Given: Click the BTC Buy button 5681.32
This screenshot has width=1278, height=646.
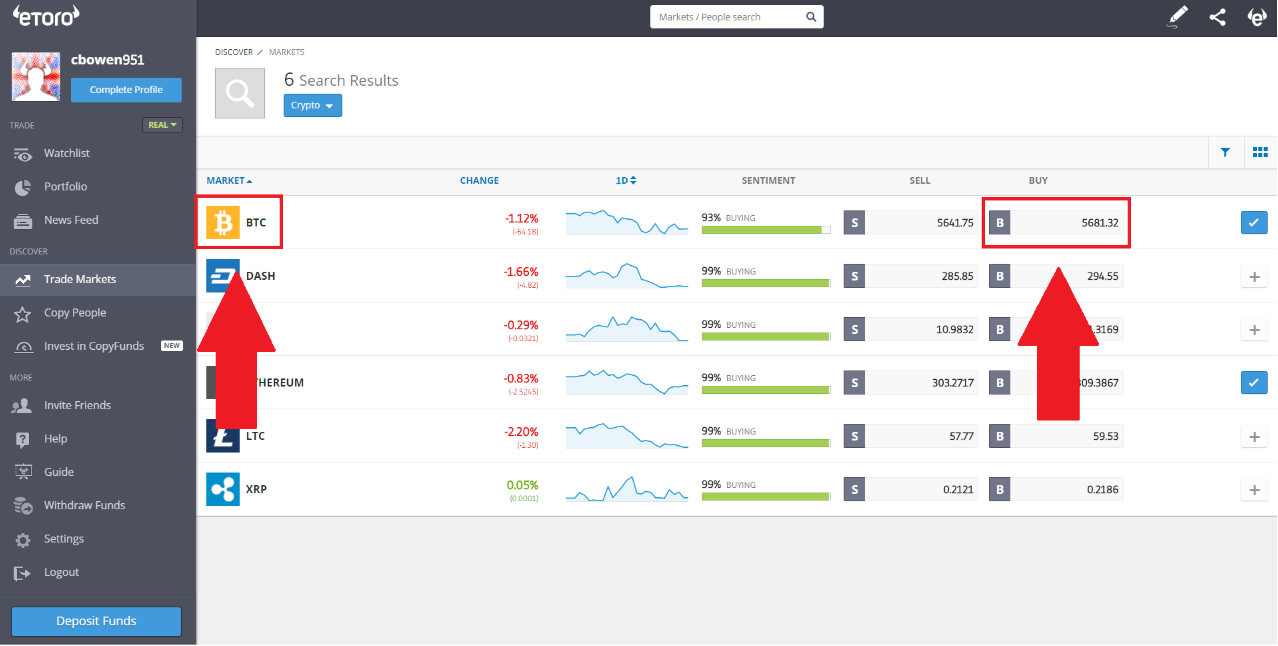Looking at the screenshot, I should coord(1056,222).
